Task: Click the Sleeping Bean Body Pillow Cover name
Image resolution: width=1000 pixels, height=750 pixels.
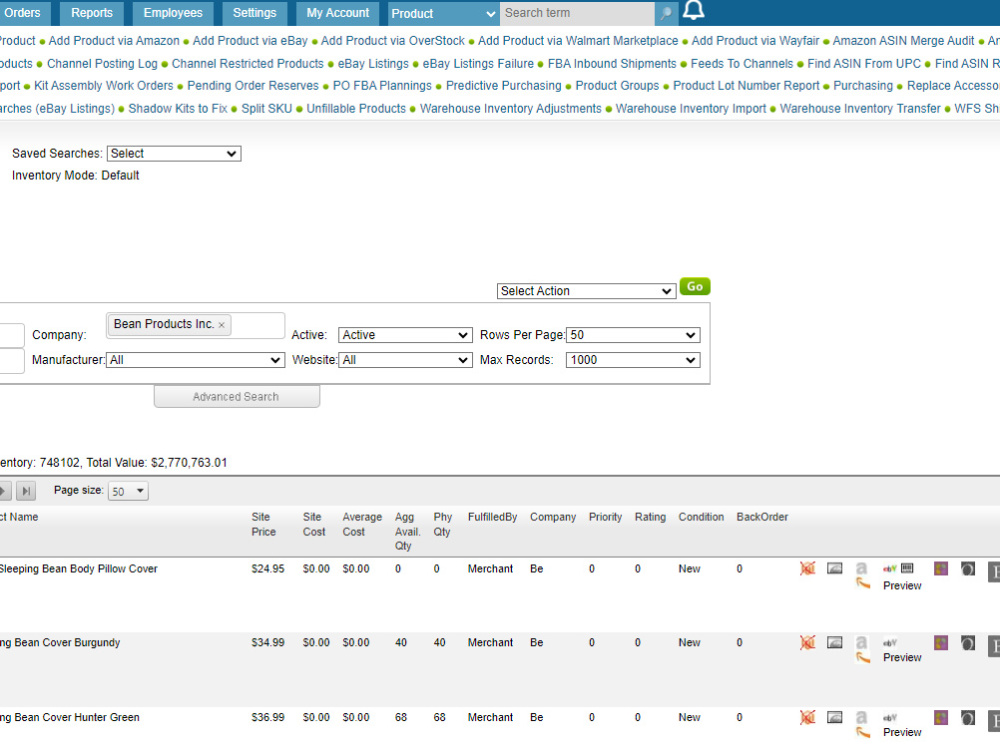Action: point(78,569)
